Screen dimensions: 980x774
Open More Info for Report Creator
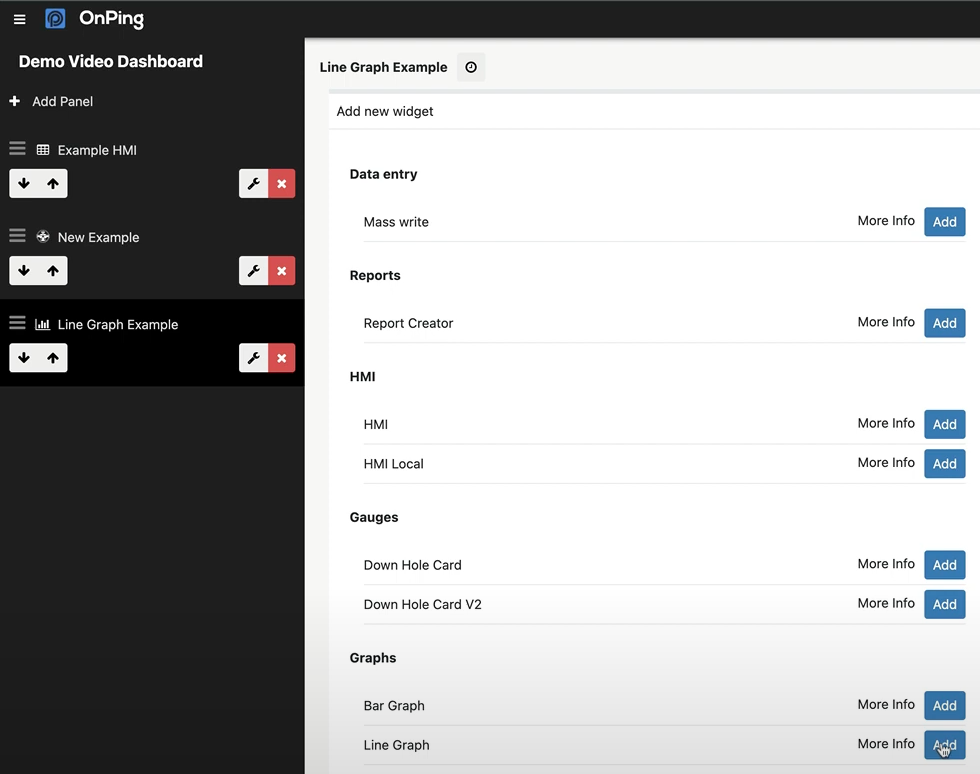(x=886, y=322)
